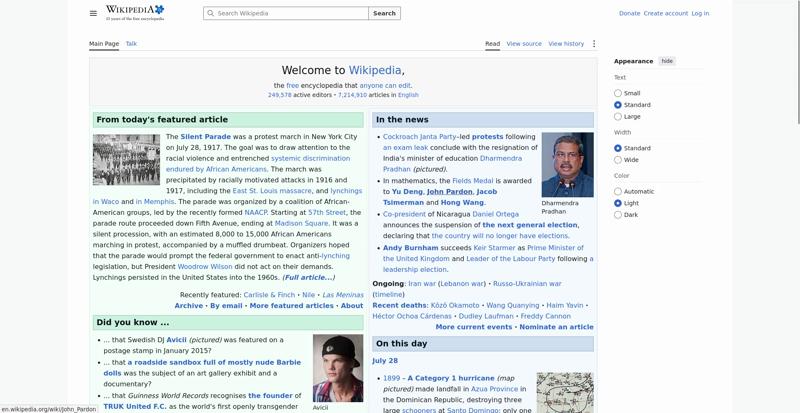The width and height of the screenshot is (800, 413).
Task: Select Automatic color mode
Action: click(x=618, y=192)
